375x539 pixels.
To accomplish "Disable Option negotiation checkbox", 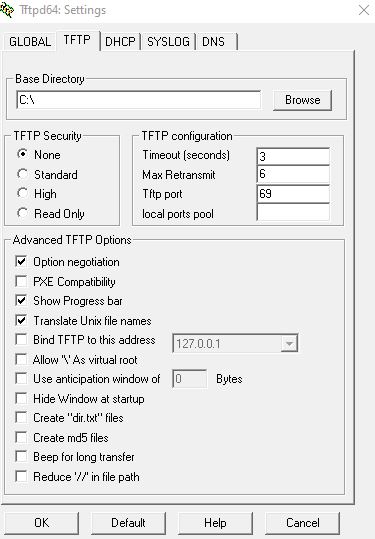I will coord(21,262).
